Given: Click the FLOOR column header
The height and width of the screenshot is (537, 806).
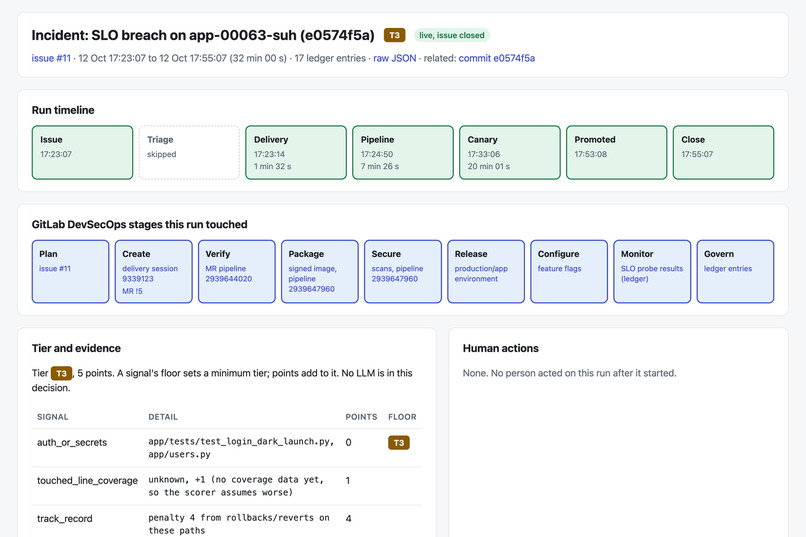Looking at the screenshot, I should click(x=402, y=417).
